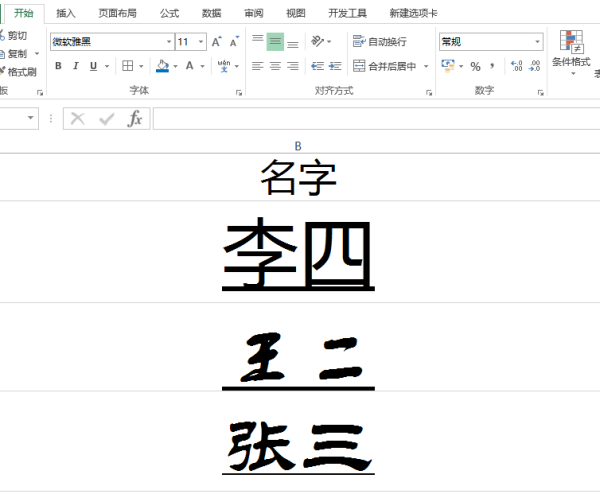Click 剪切 cut button
This screenshot has height=494, width=600.
click(x=13, y=36)
